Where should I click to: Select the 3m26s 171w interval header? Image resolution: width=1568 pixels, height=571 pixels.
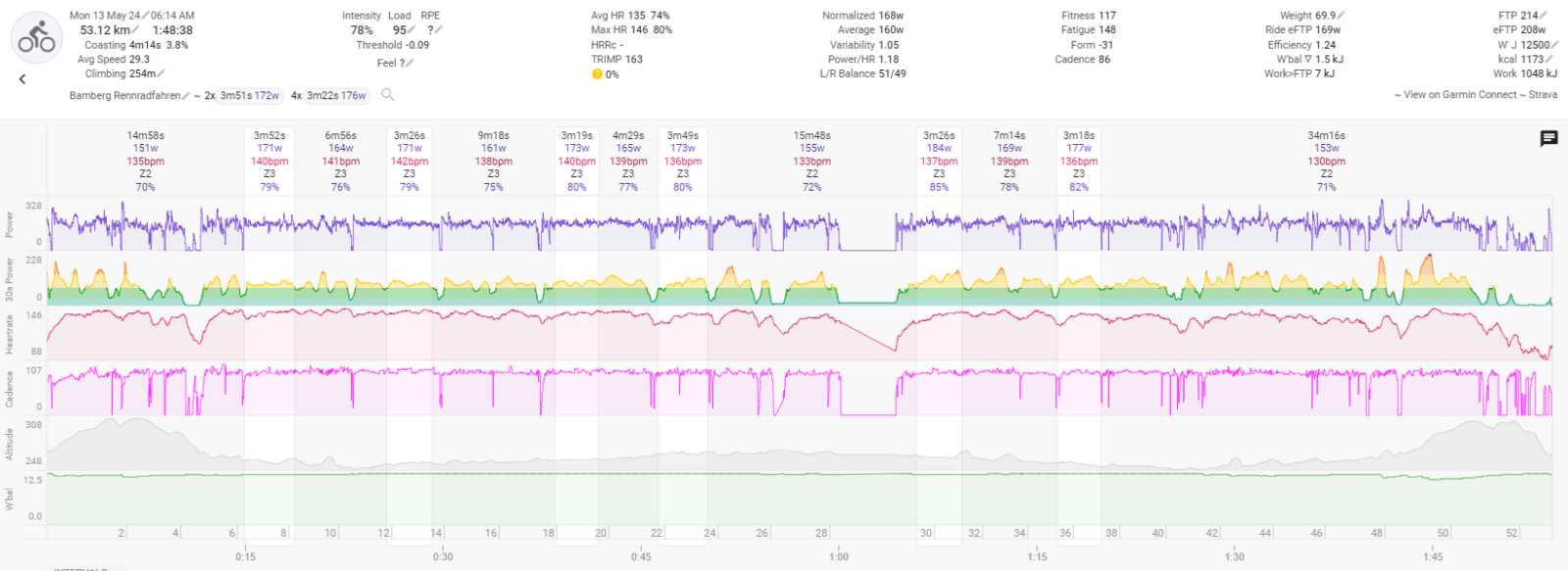[x=410, y=161]
